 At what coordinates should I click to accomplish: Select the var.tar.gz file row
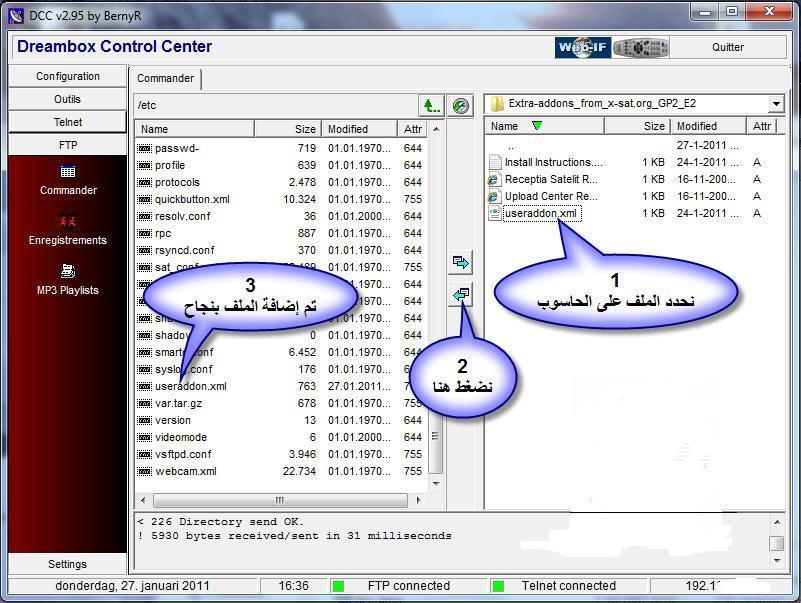tap(281, 403)
